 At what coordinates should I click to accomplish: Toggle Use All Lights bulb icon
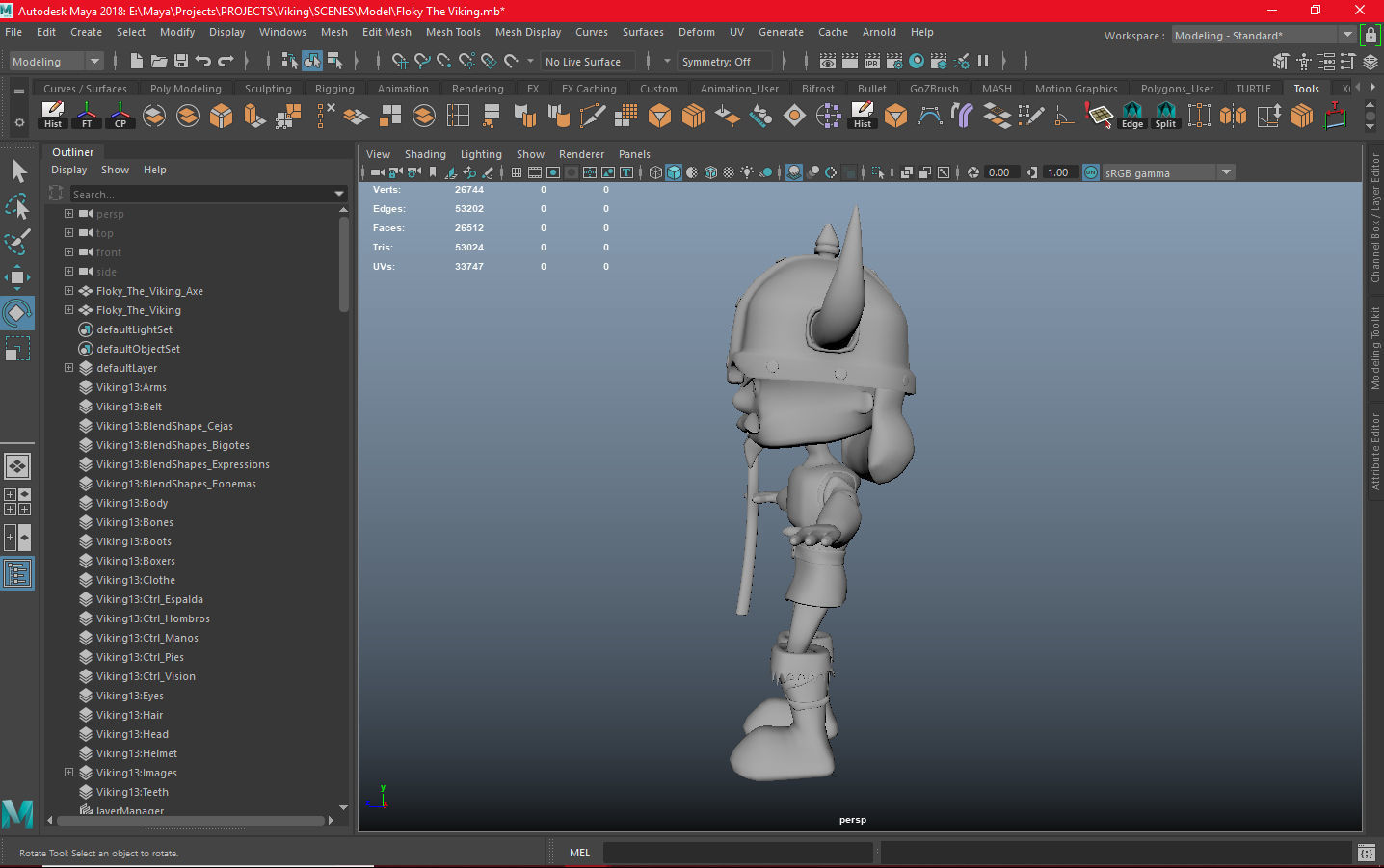[748, 172]
